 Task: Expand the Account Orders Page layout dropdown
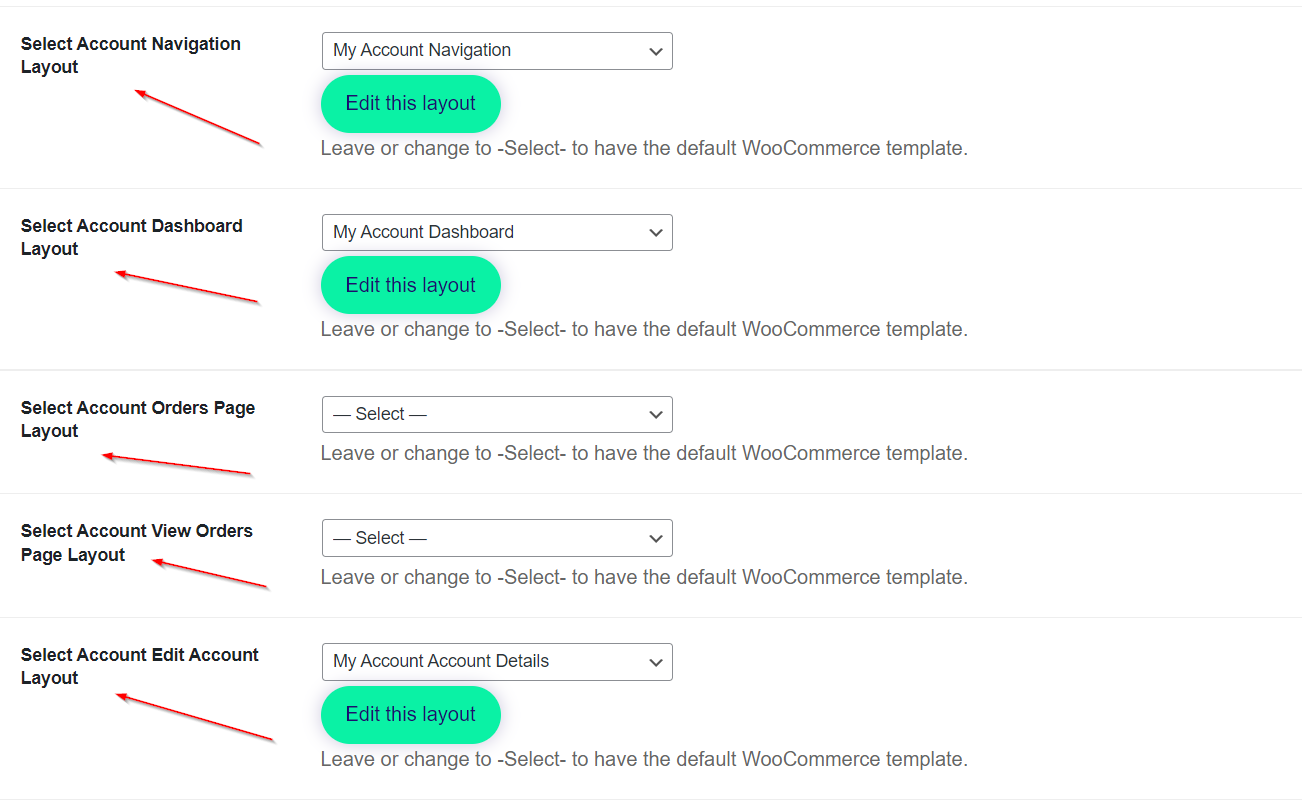coord(496,415)
